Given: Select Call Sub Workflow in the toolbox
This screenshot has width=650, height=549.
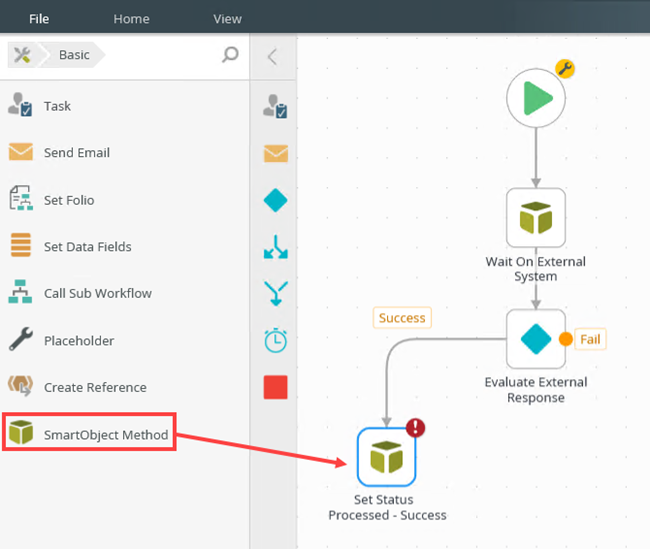Looking at the screenshot, I should (x=97, y=294).
